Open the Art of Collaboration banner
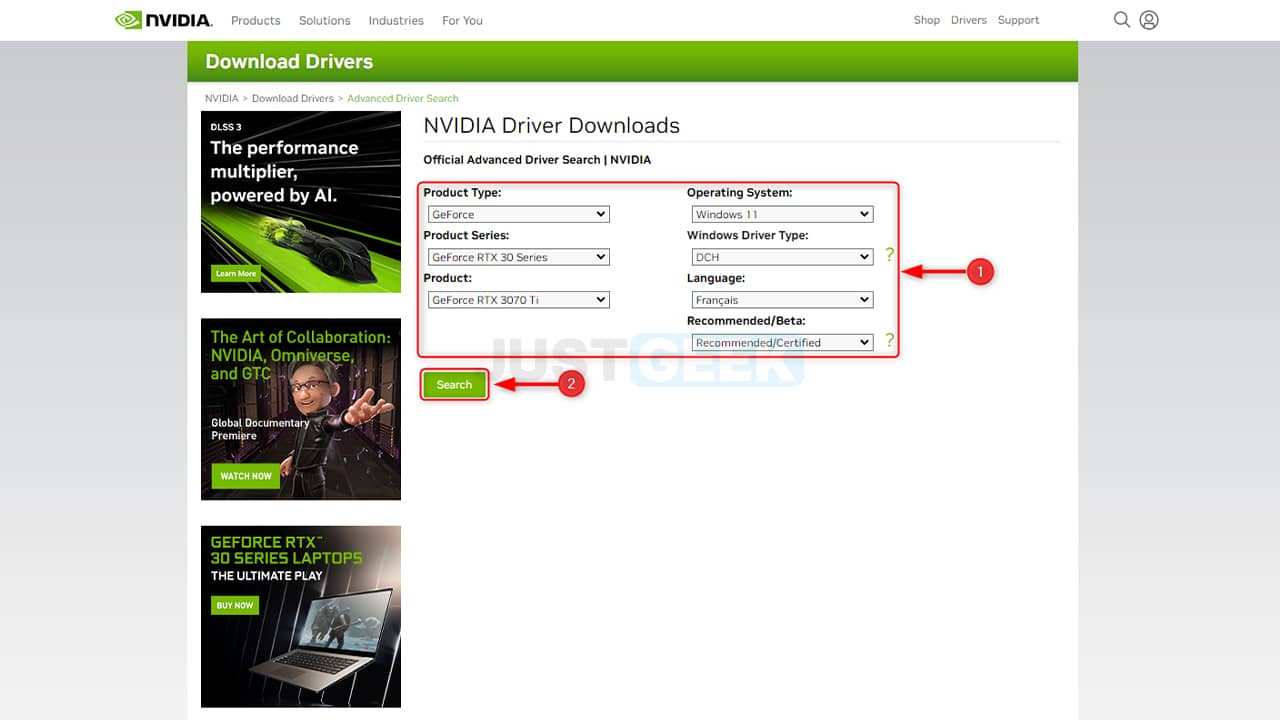The height and width of the screenshot is (720, 1280). point(301,409)
